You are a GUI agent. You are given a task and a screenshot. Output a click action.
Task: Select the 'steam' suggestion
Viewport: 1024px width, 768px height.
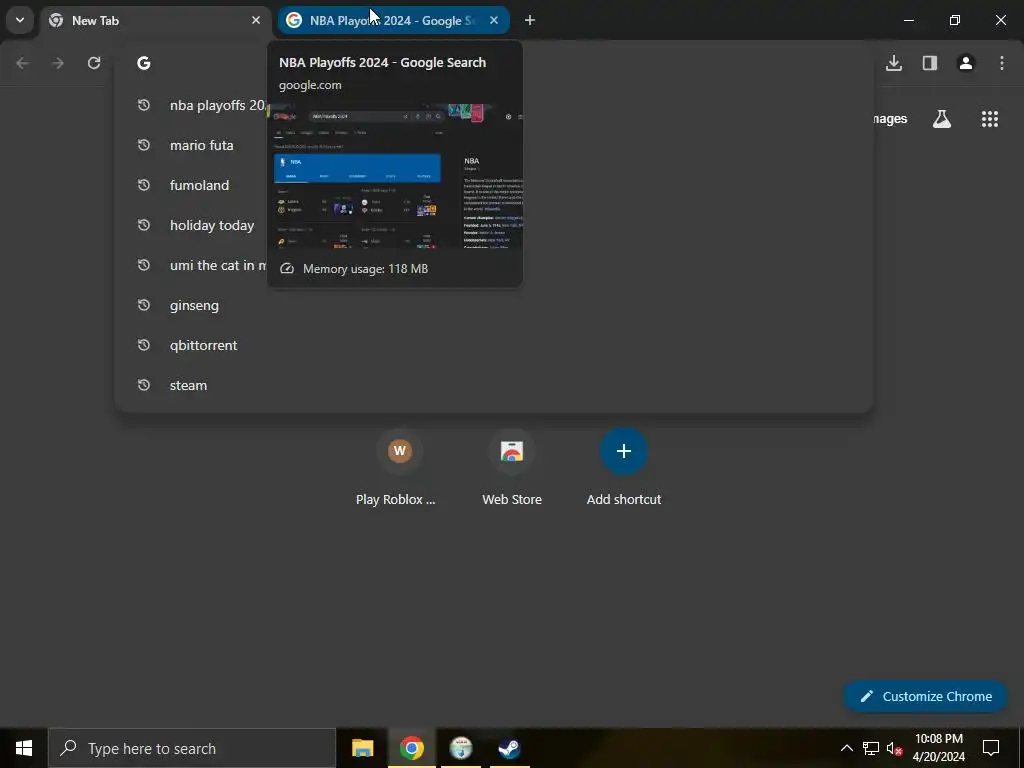click(494, 385)
